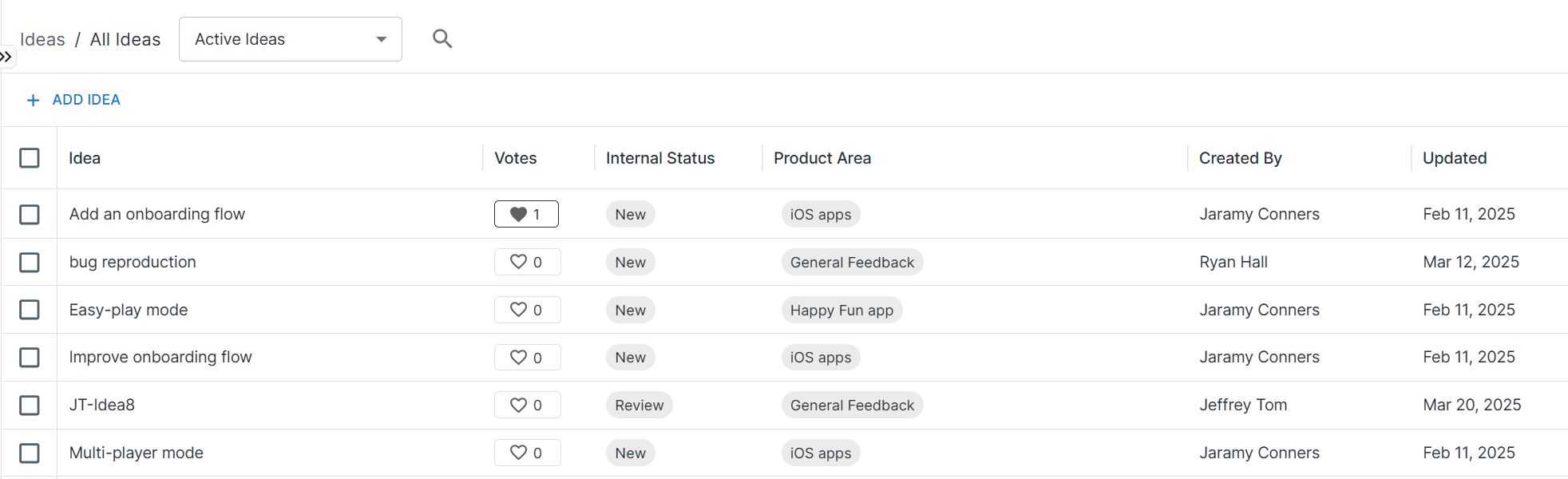Open the Active Ideas filter dropdown

pyautogui.click(x=290, y=39)
